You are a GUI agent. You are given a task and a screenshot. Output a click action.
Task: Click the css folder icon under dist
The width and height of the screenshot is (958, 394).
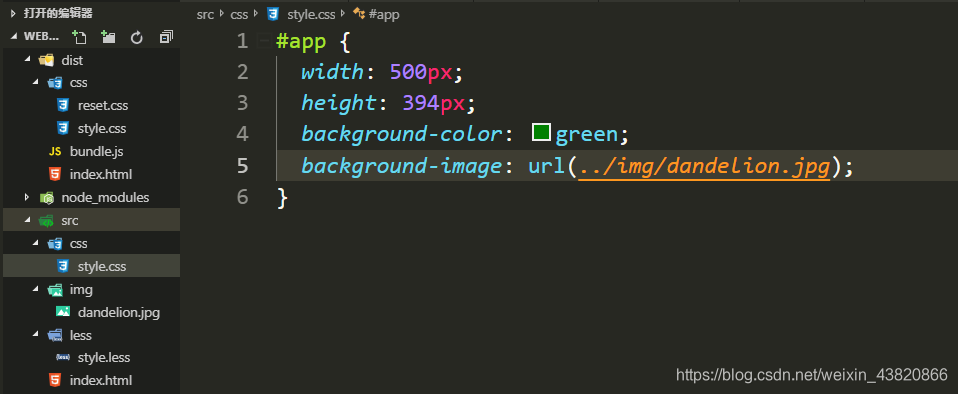[55, 82]
